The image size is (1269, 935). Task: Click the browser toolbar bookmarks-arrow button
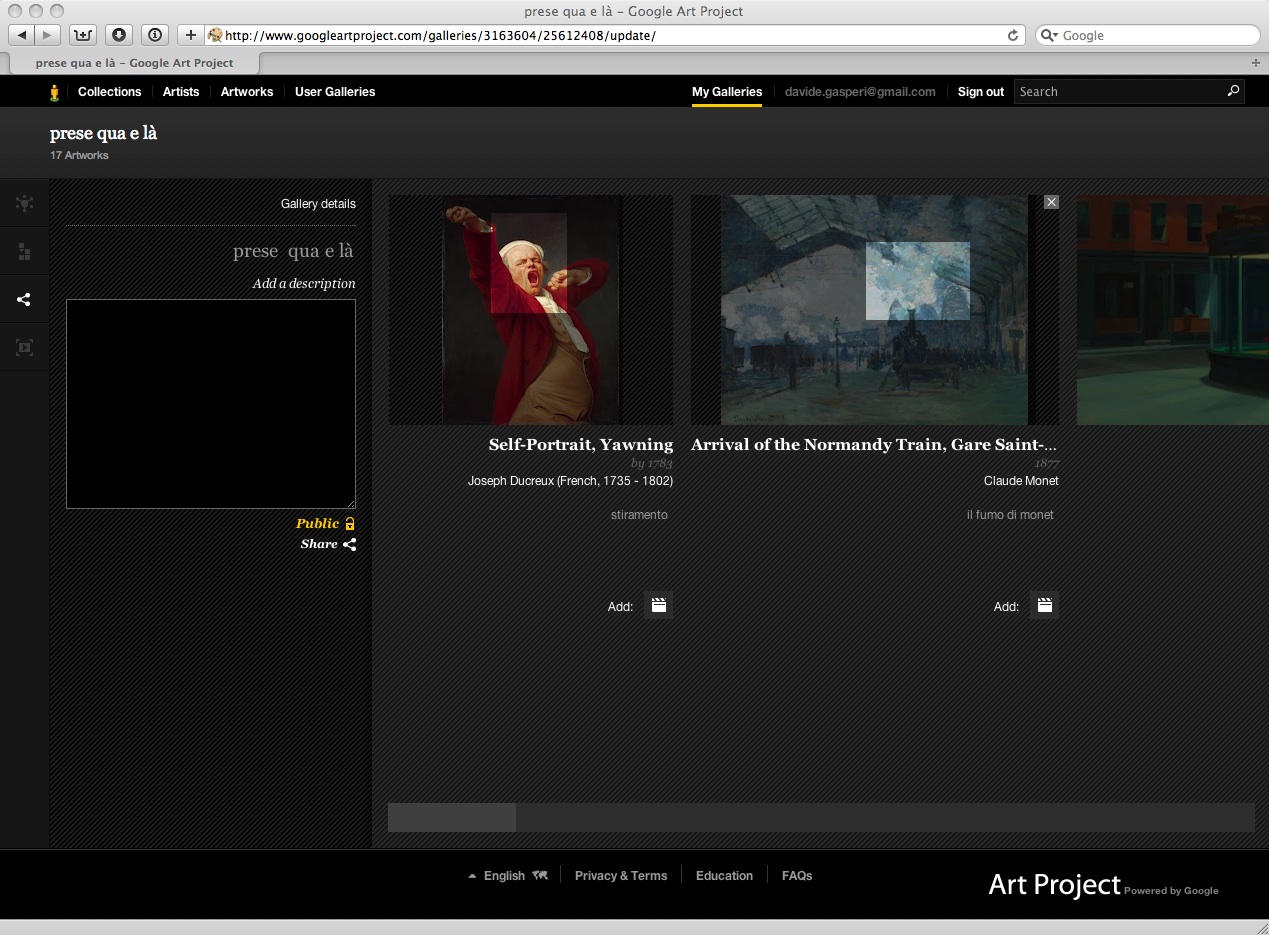pos(83,35)
